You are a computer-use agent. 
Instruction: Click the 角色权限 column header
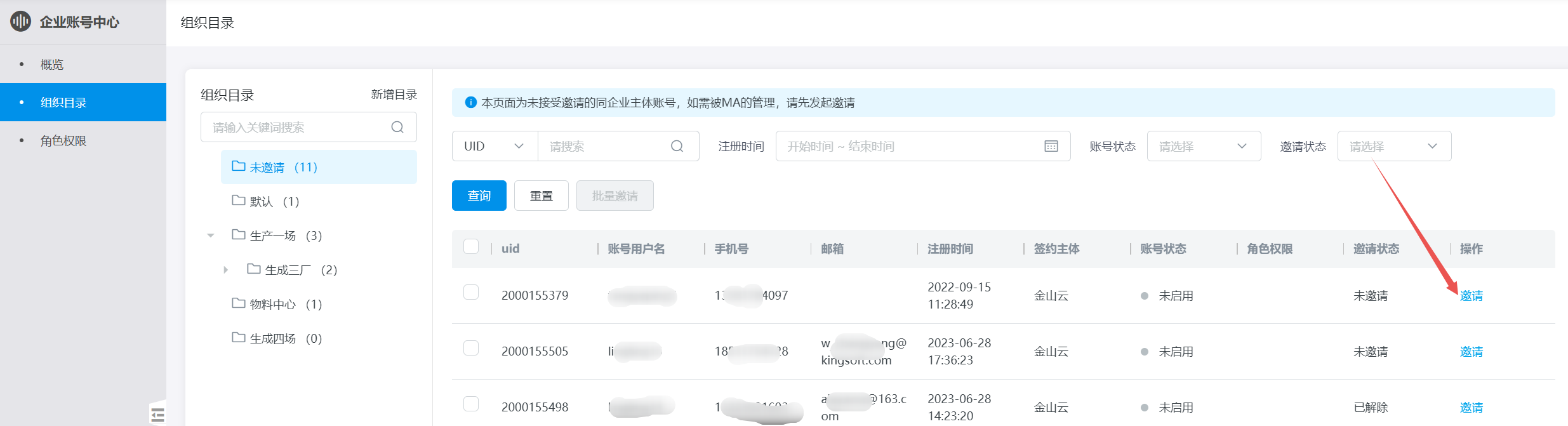tap(1270, 248)
